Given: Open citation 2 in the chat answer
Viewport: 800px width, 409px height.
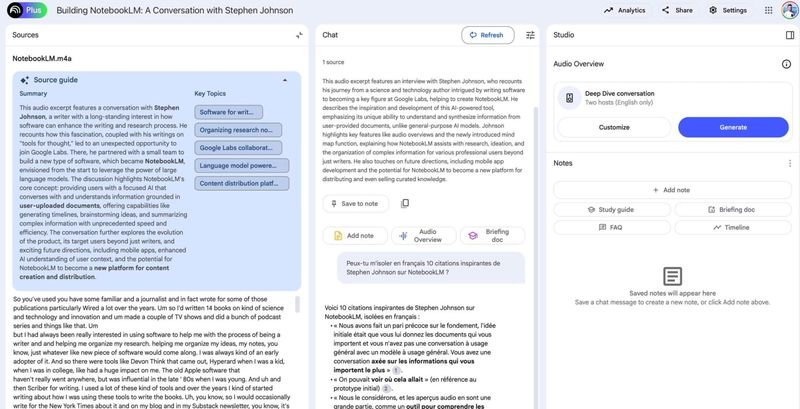Looking at the screenshot, I should click(x=386, y=388).
